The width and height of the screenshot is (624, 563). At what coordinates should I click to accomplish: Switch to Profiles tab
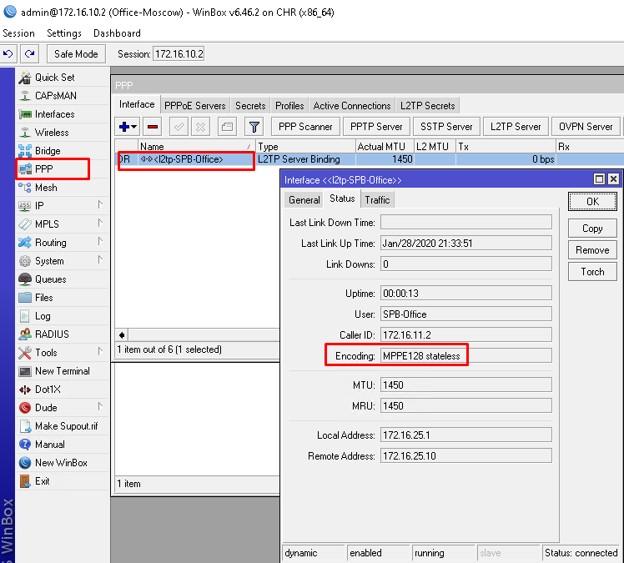[x=289, y=106]
